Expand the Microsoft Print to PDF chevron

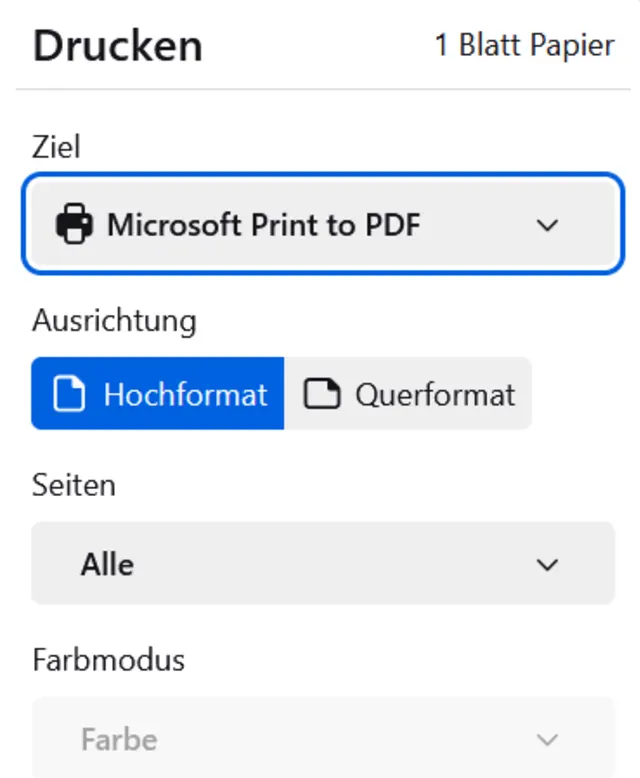click(x=547, y=225)
